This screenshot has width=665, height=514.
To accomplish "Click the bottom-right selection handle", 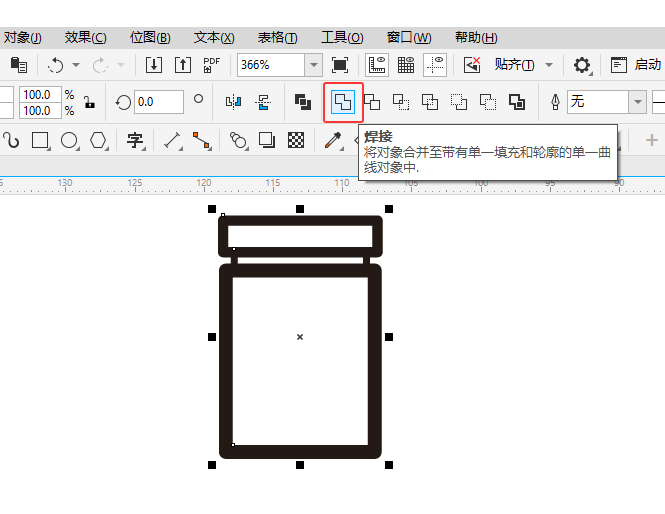I will coord(388,465).
